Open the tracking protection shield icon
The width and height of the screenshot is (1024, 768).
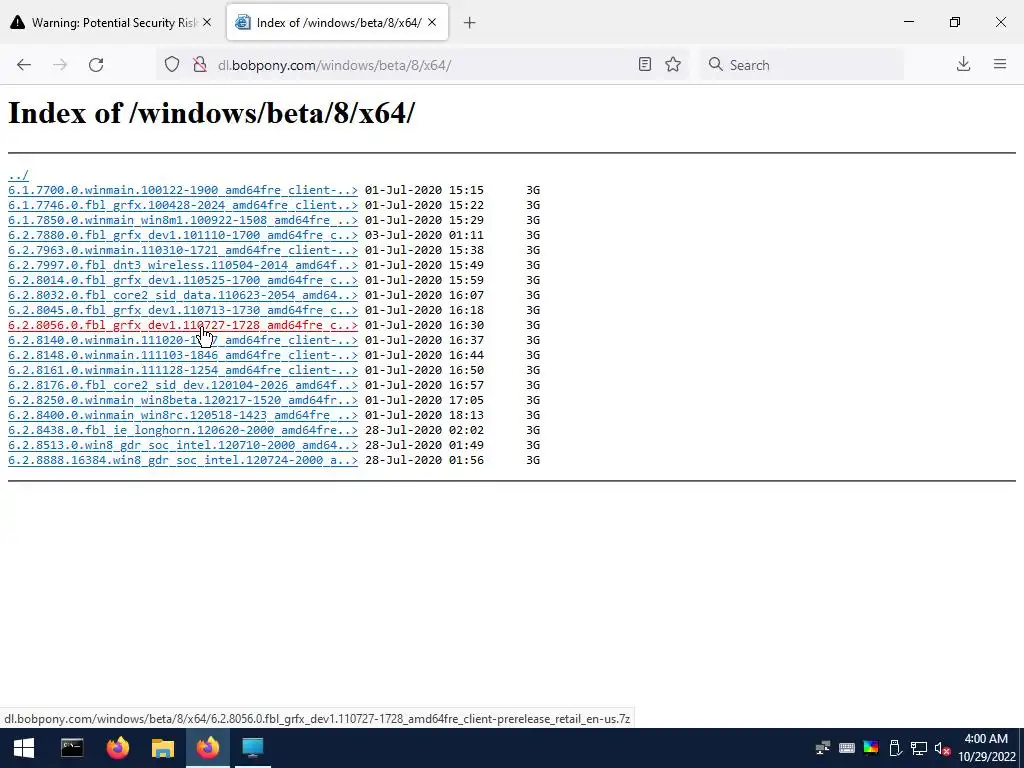coord(172,65)
